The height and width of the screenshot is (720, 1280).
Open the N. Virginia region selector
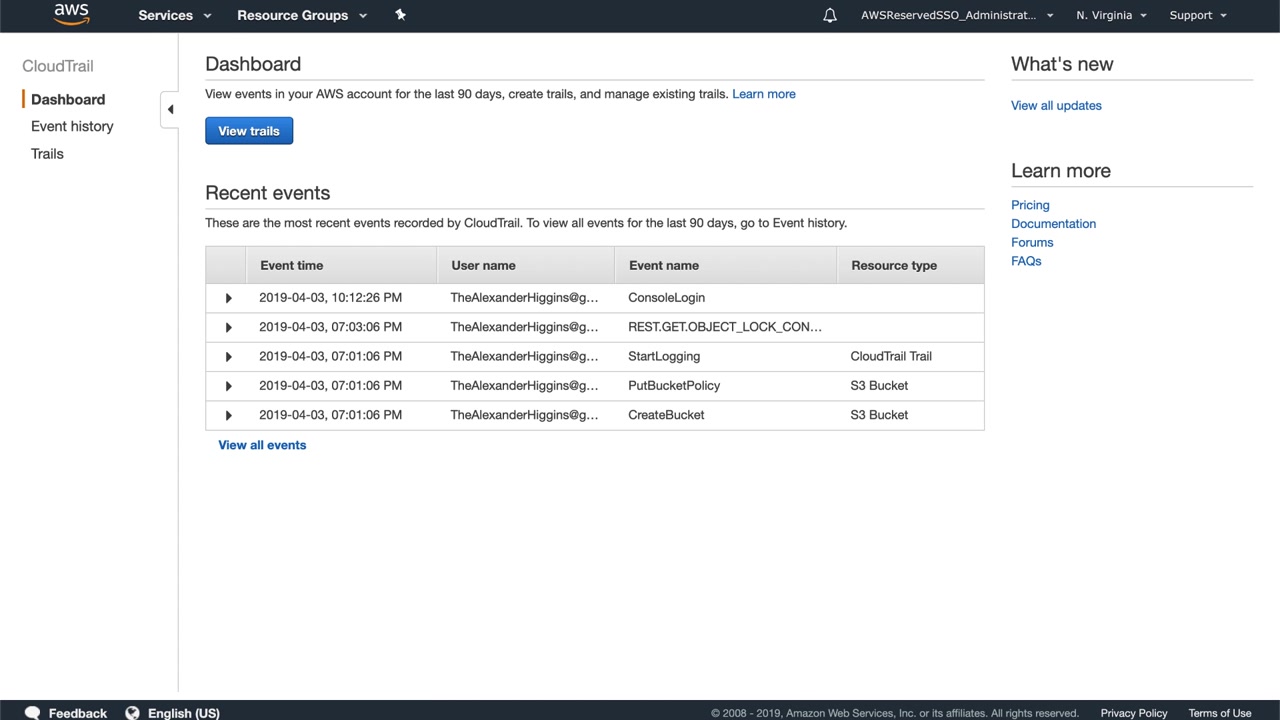1110,15
